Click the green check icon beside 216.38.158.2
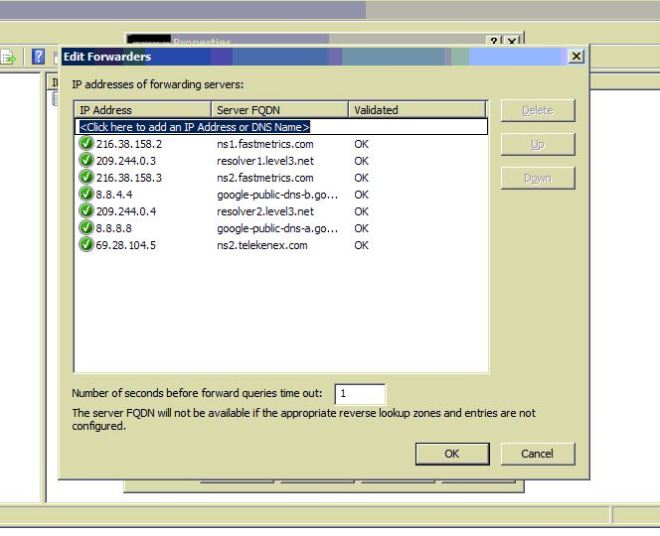This screenshot has width=660, height=536. click(x=86, y=144)
